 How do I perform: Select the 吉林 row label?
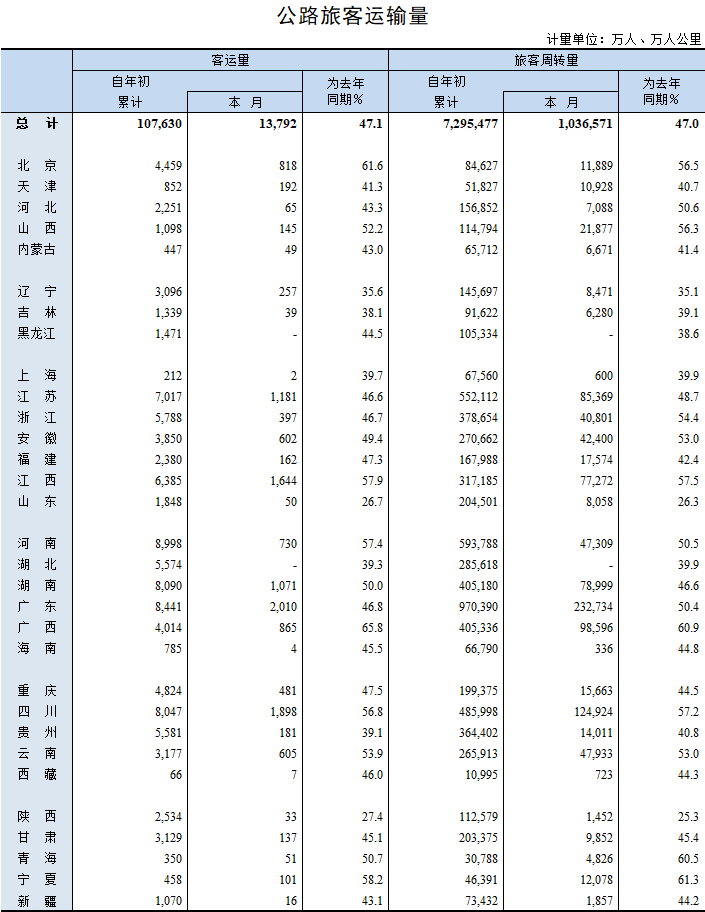click(37, 312)
